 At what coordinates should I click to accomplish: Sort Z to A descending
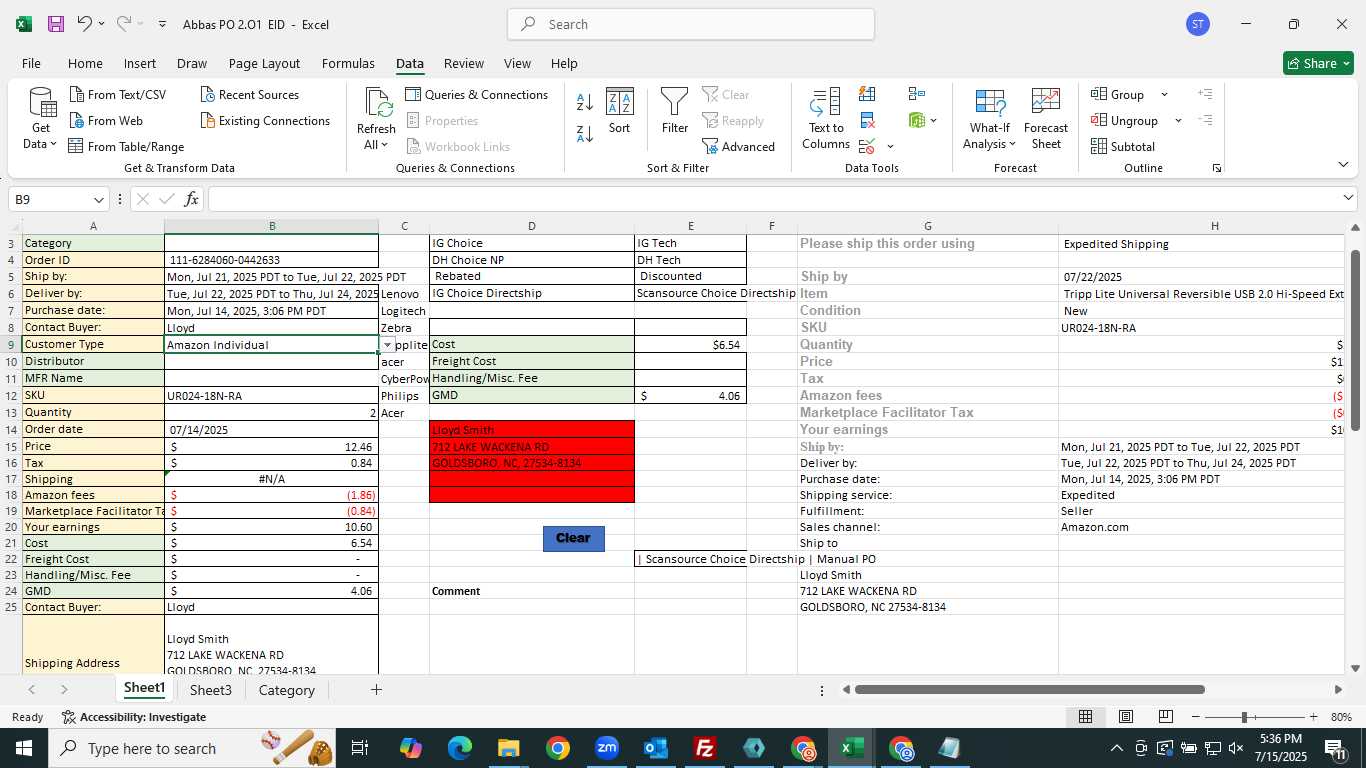coord(585,133)
